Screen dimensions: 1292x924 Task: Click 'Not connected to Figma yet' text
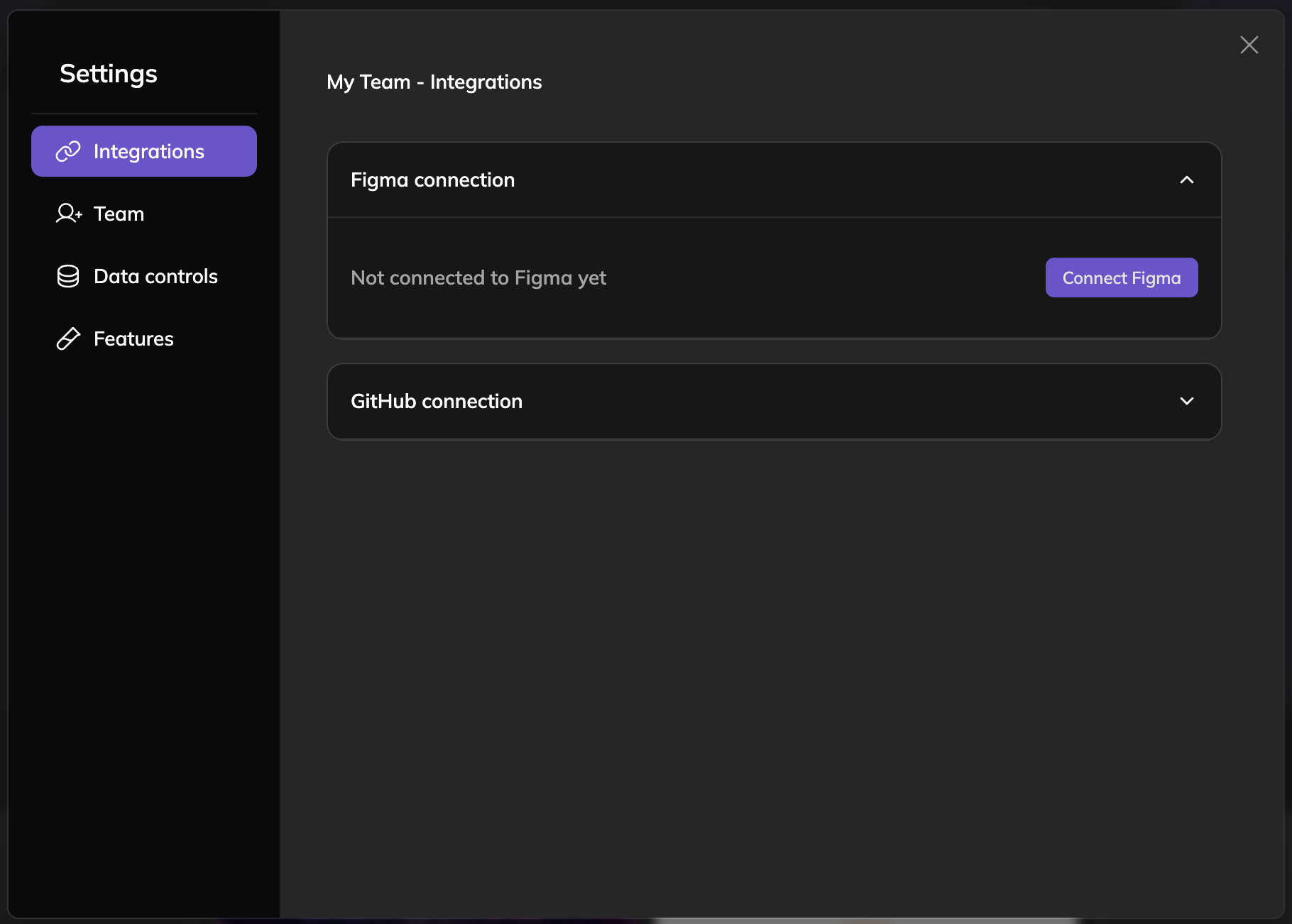tap(478, 277)
